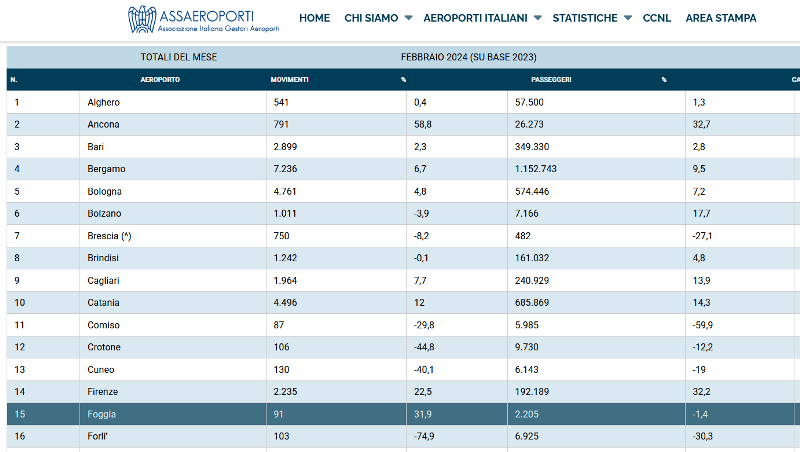This screenshot has width=800, height=452.
Task: Select the Crotone airport cell
Action: click(x=173, y=347)
